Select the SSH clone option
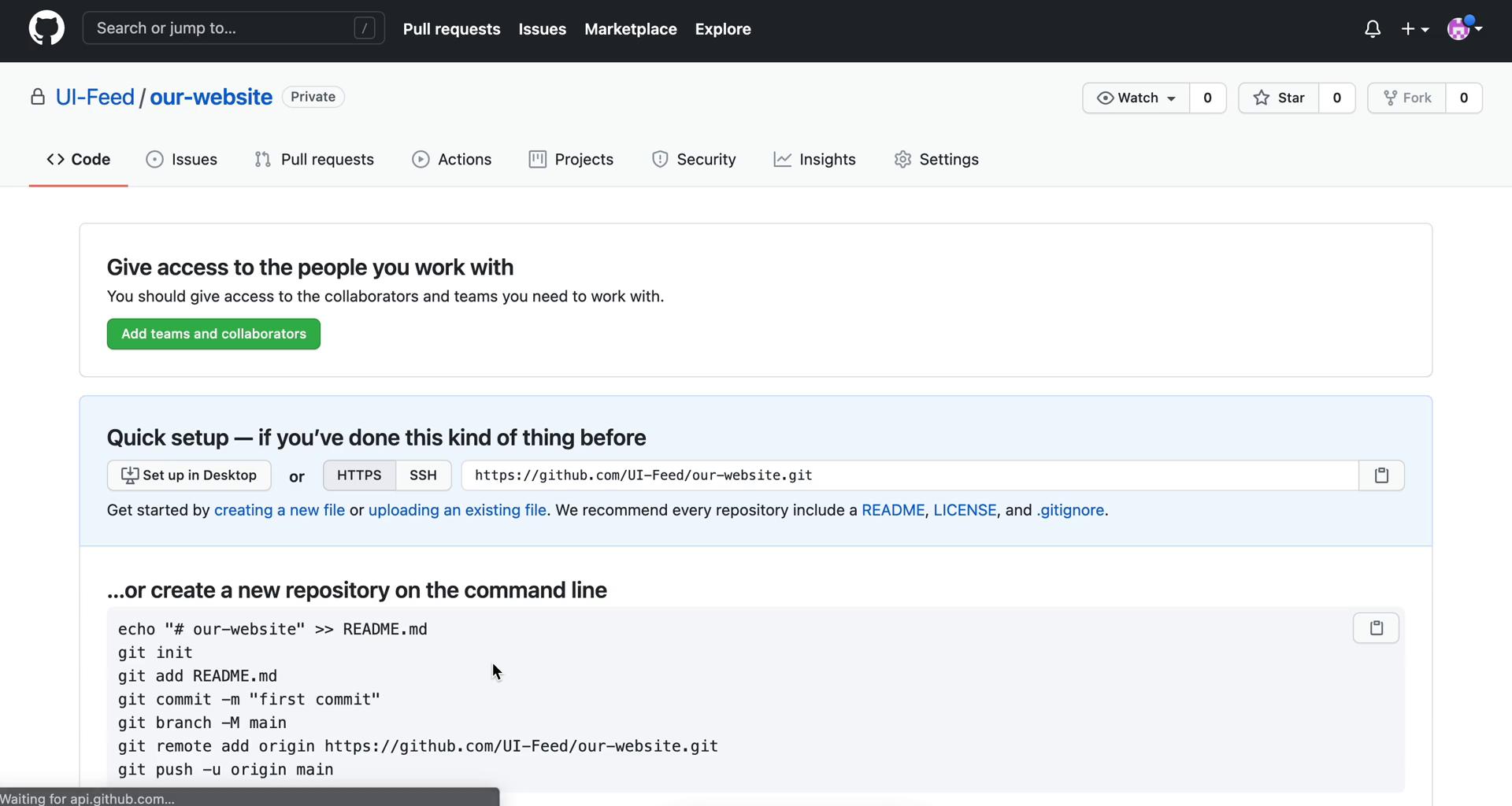 423,475
